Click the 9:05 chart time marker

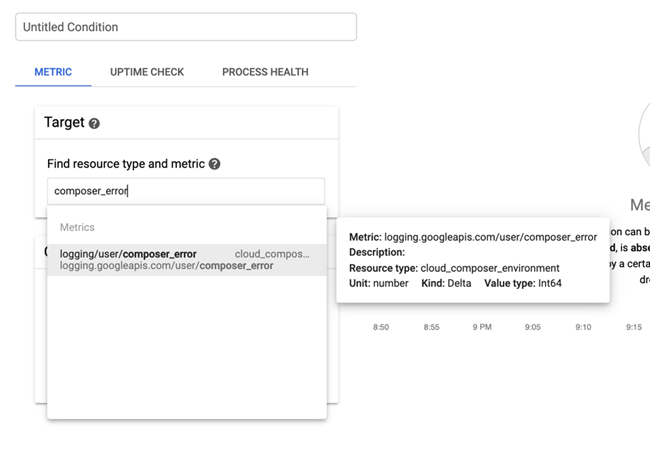(532, 327)
